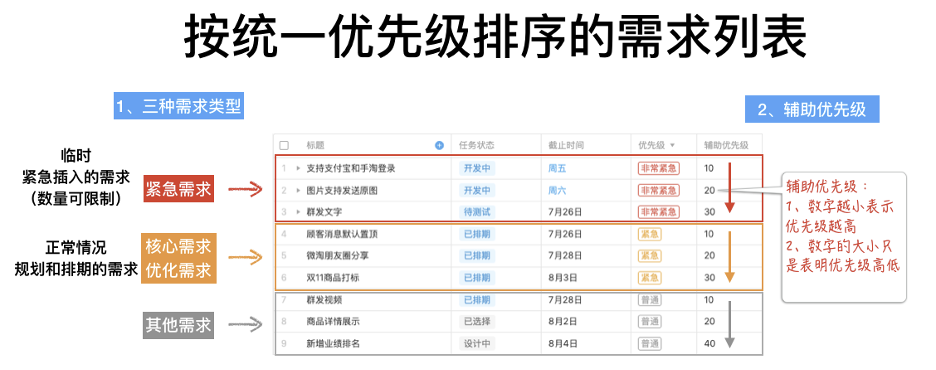Select the 周六 deadline cell
Screen dimensions: 936x370
pyautogui.click(x=557, y=190)
